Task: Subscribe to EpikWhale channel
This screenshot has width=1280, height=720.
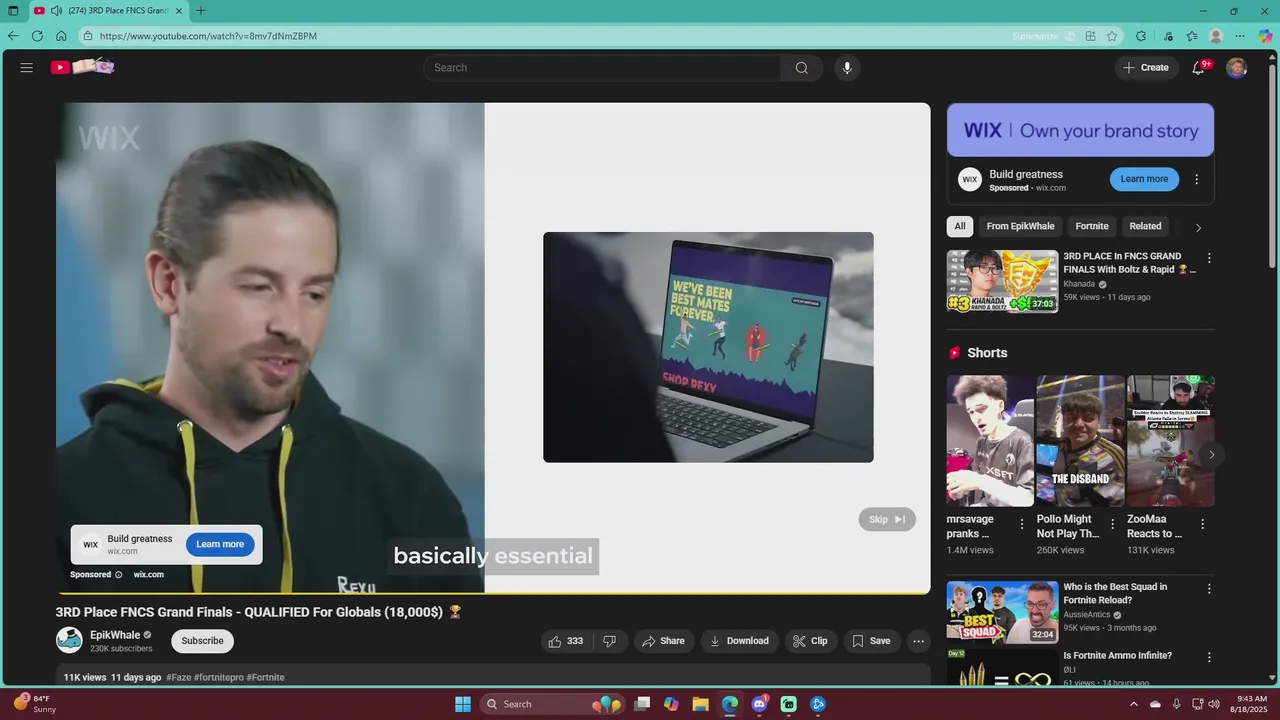Action: (202, 641)
